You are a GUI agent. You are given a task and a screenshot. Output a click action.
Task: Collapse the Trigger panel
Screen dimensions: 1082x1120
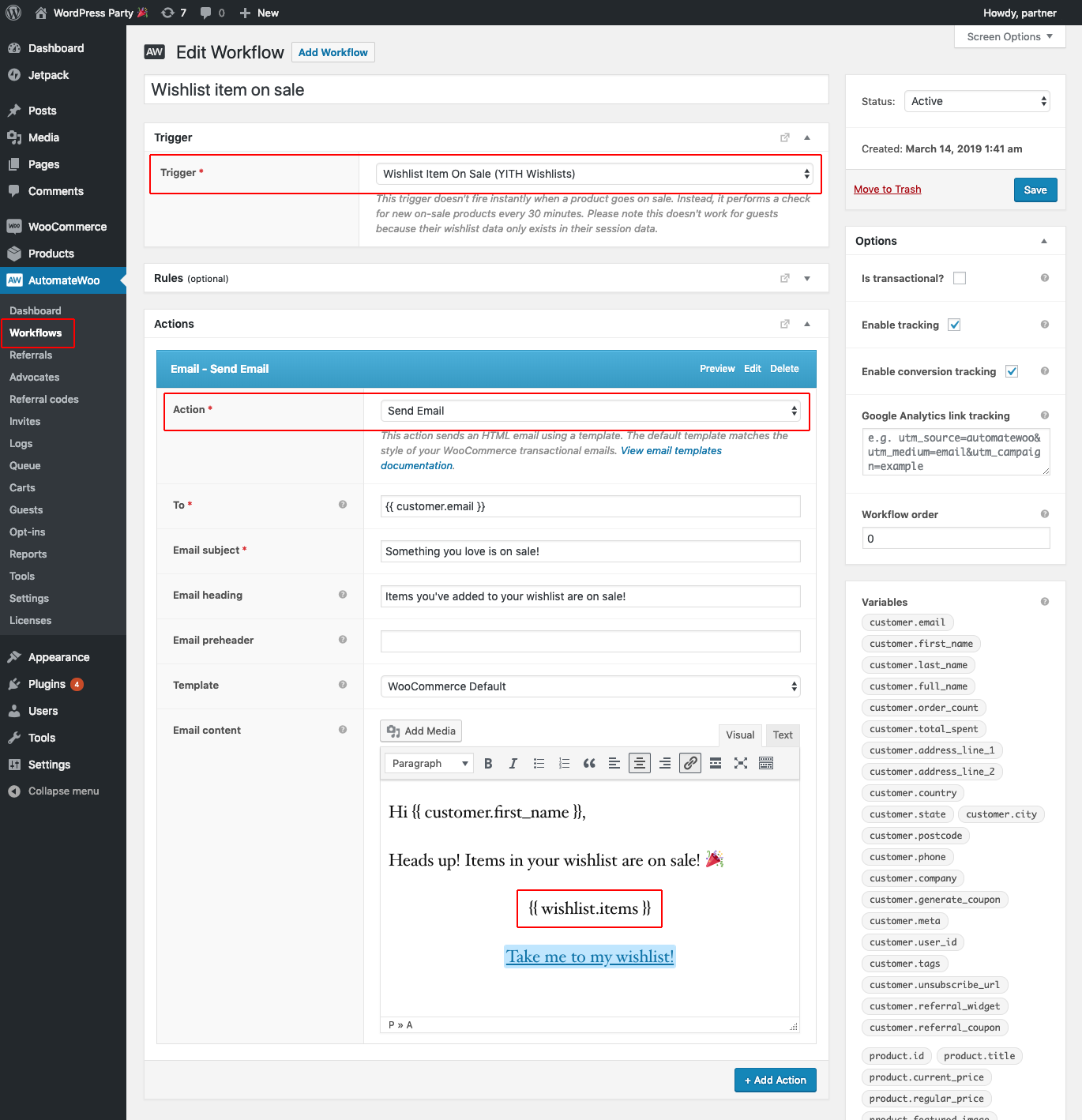(x=807, y=137)
